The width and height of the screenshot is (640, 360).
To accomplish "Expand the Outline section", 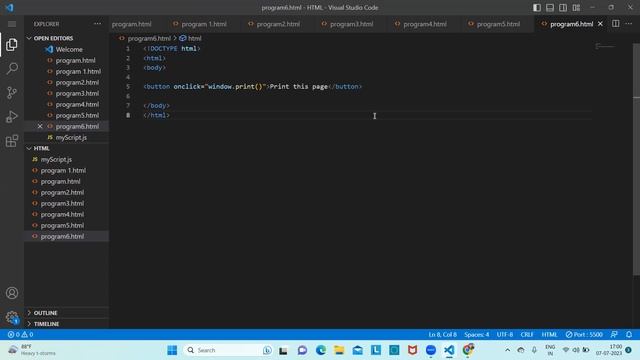I will (66, 313).
